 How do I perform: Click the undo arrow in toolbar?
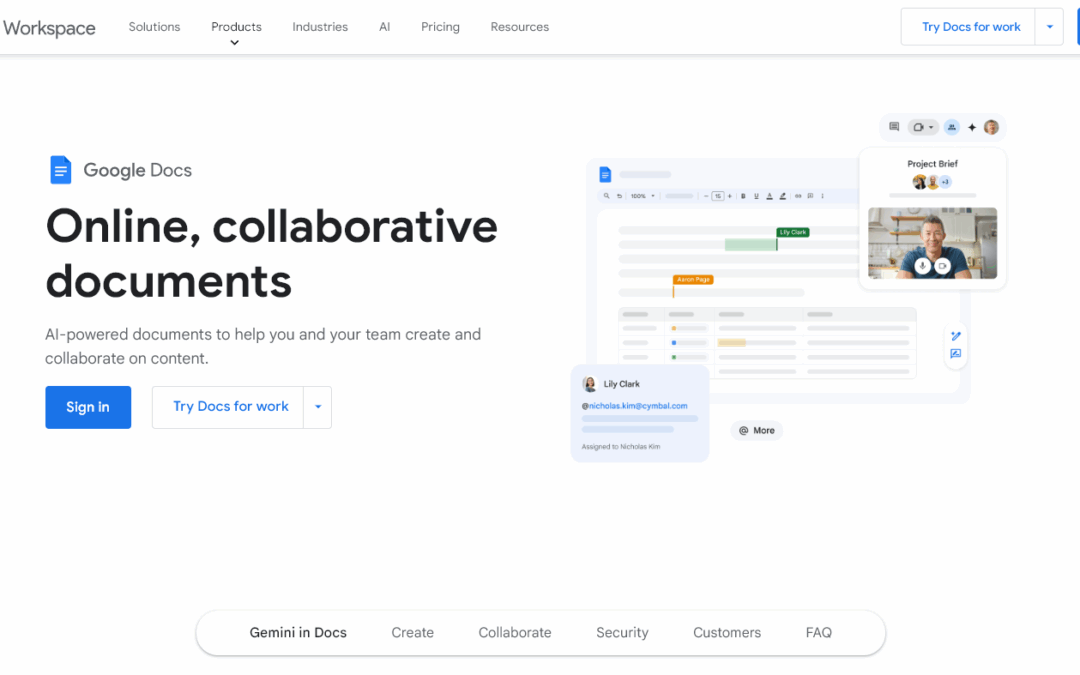[x=619, y=196]
